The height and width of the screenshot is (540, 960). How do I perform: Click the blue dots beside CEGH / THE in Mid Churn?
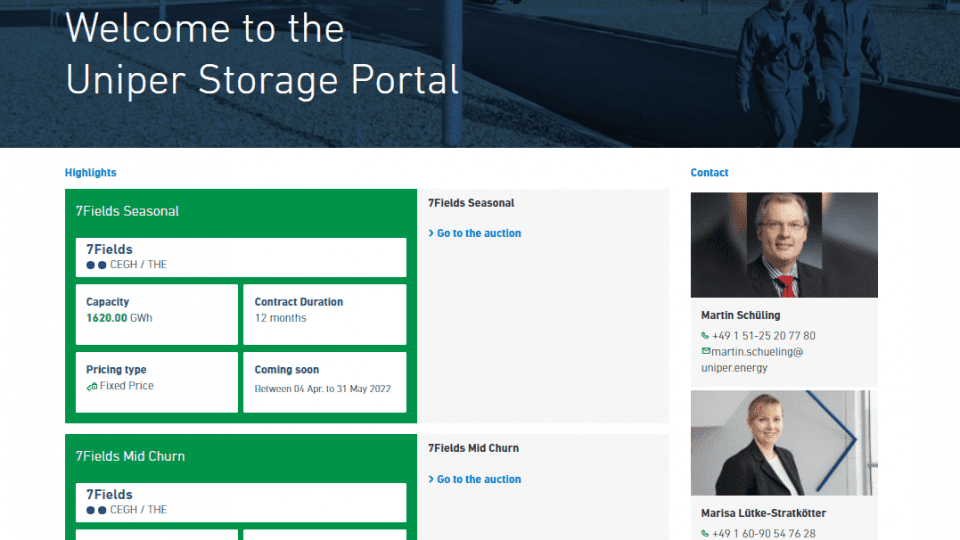click(x=96, y=510)
